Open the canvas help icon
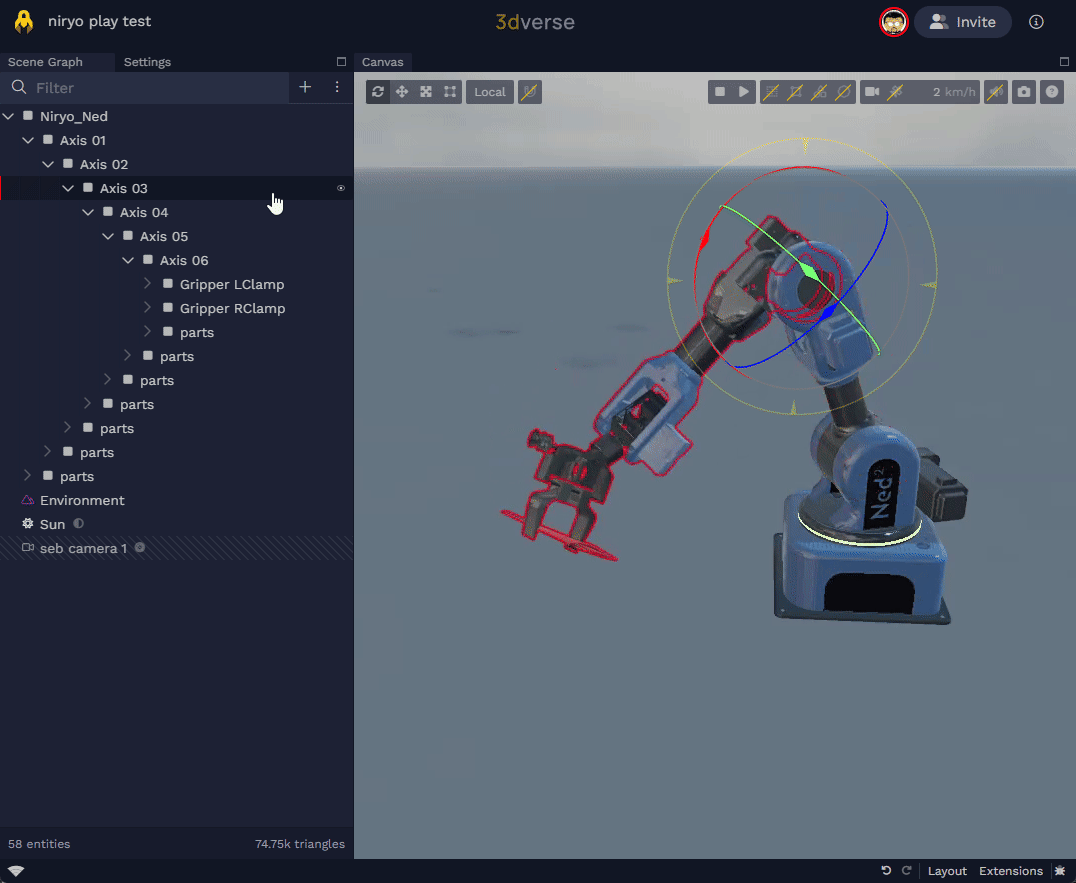Viewport: 1076px width, 883px height. [1051, 92]
